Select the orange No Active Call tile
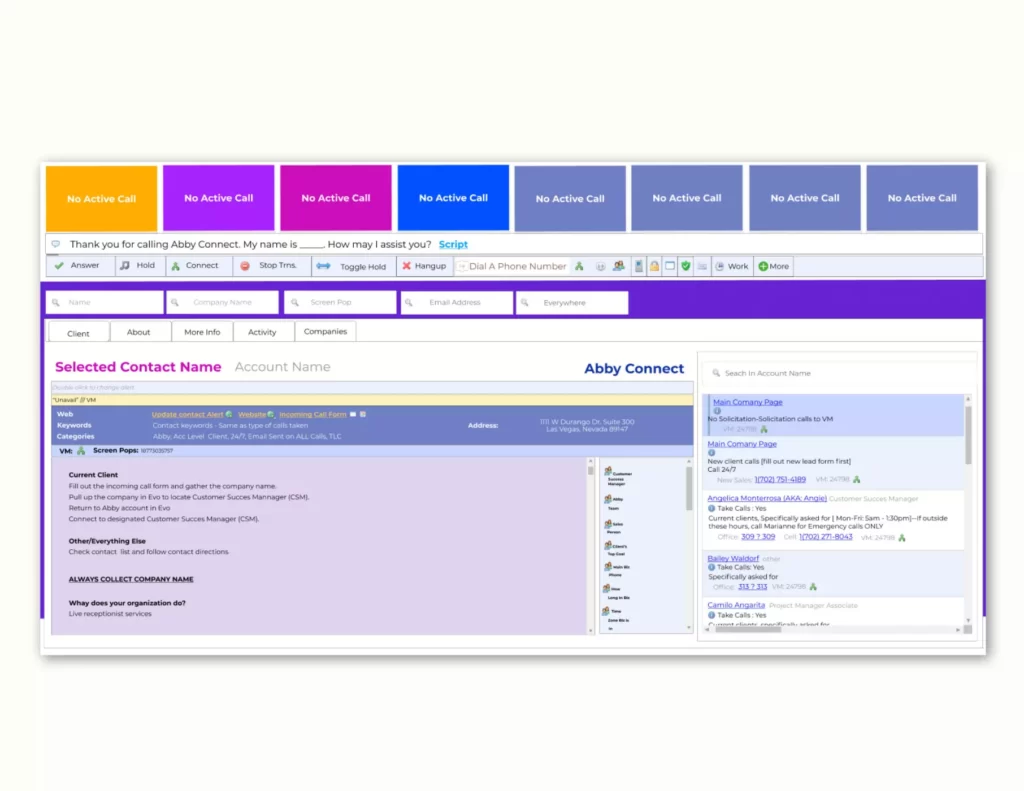 [x=101, y=198]
